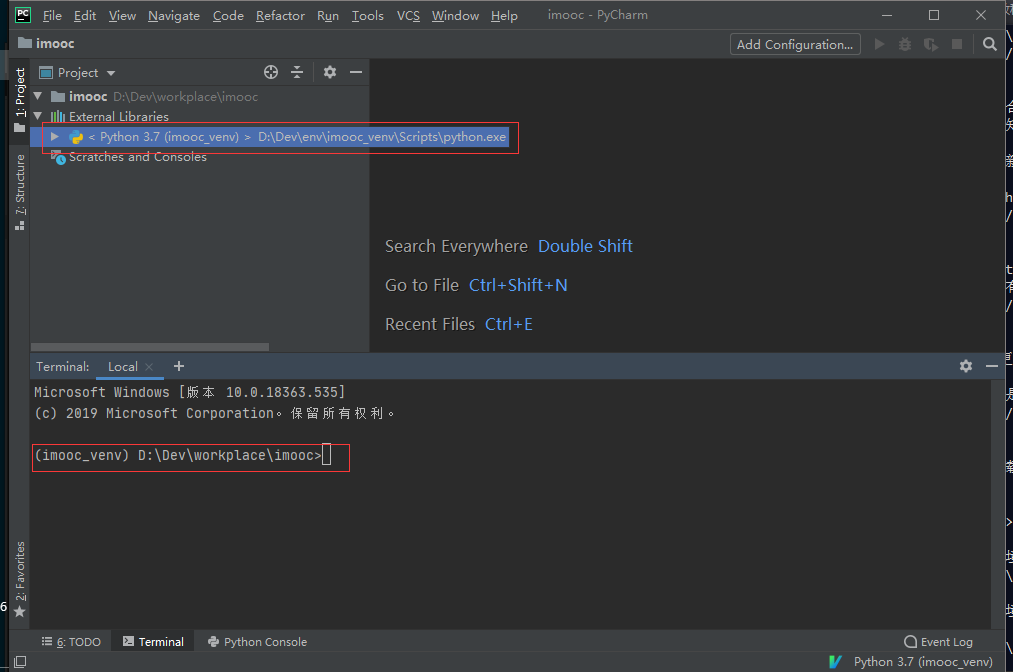Click Ctrl+Shift+N shortcut hint
The width and height of the screenshot is (1013, 672).
pos(518,285)
